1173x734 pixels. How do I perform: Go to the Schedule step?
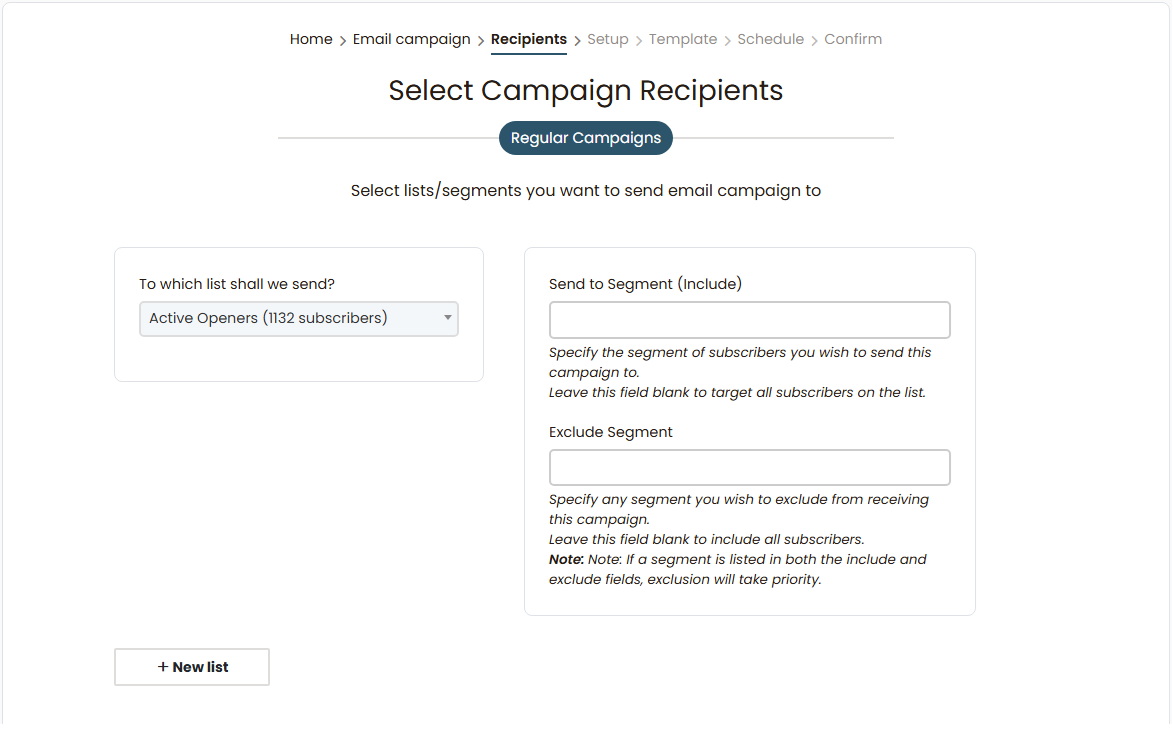pyautogui.click(x=771, y=39)
